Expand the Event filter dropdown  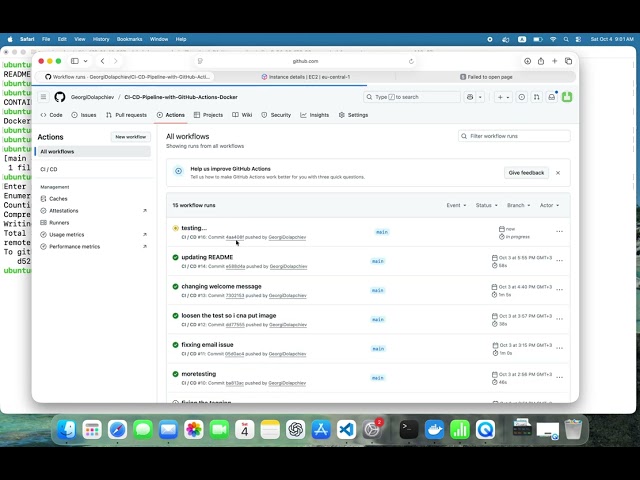[x=456, y=205]
